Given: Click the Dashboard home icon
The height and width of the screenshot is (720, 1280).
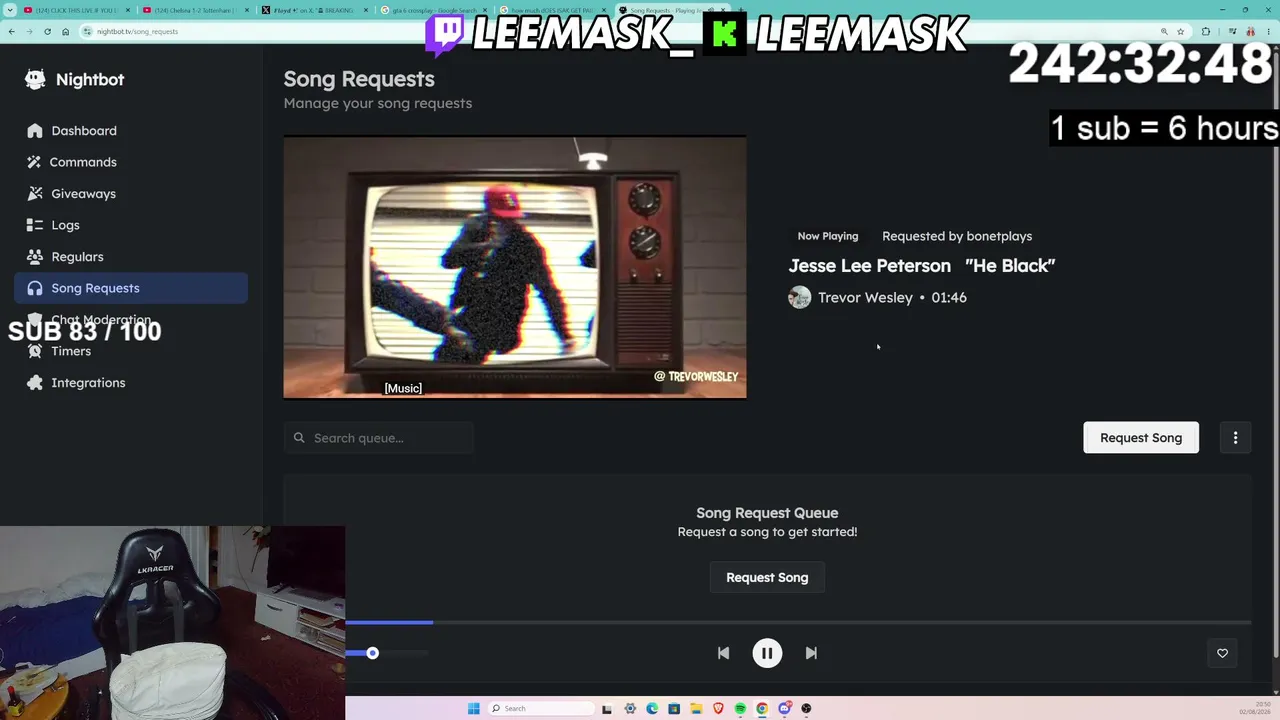Looking at the screenshot, I should coord(35,131).
